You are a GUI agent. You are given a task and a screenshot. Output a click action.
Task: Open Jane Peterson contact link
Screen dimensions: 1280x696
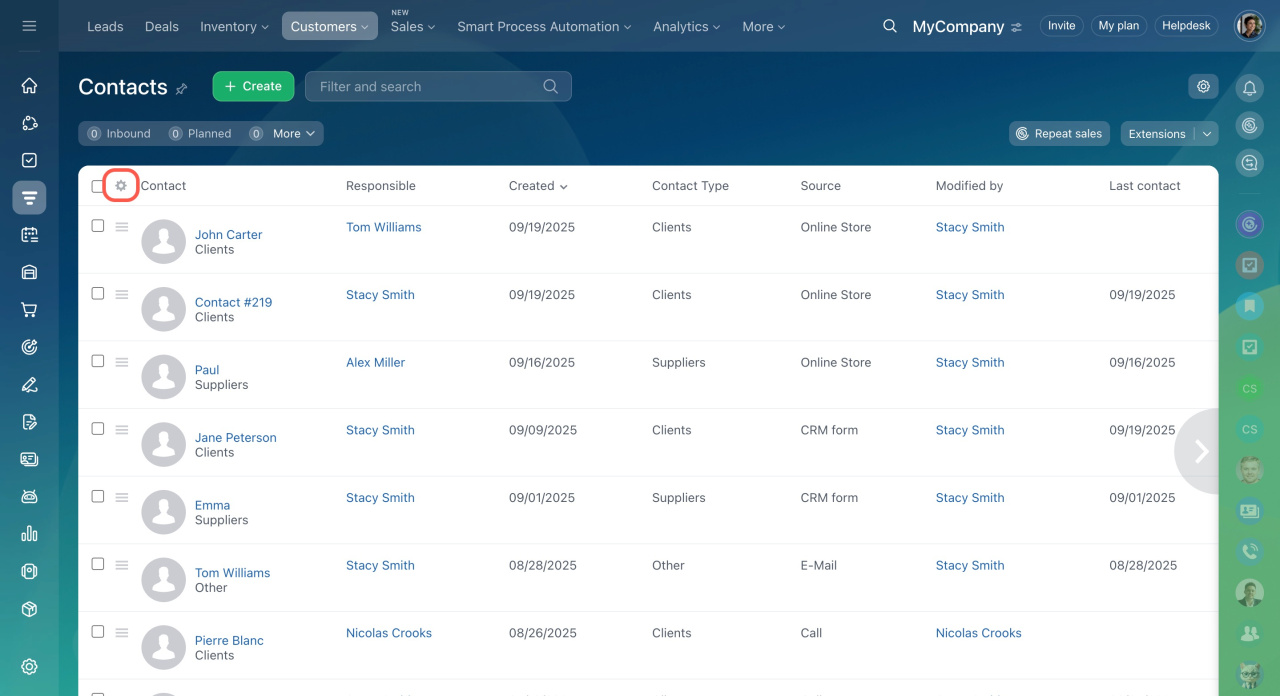click(x=235, y=438)
